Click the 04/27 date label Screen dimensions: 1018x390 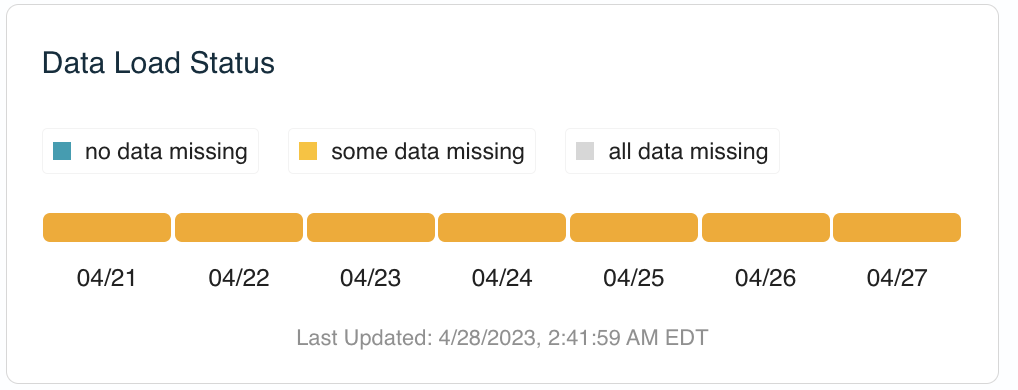pos(897,278)
